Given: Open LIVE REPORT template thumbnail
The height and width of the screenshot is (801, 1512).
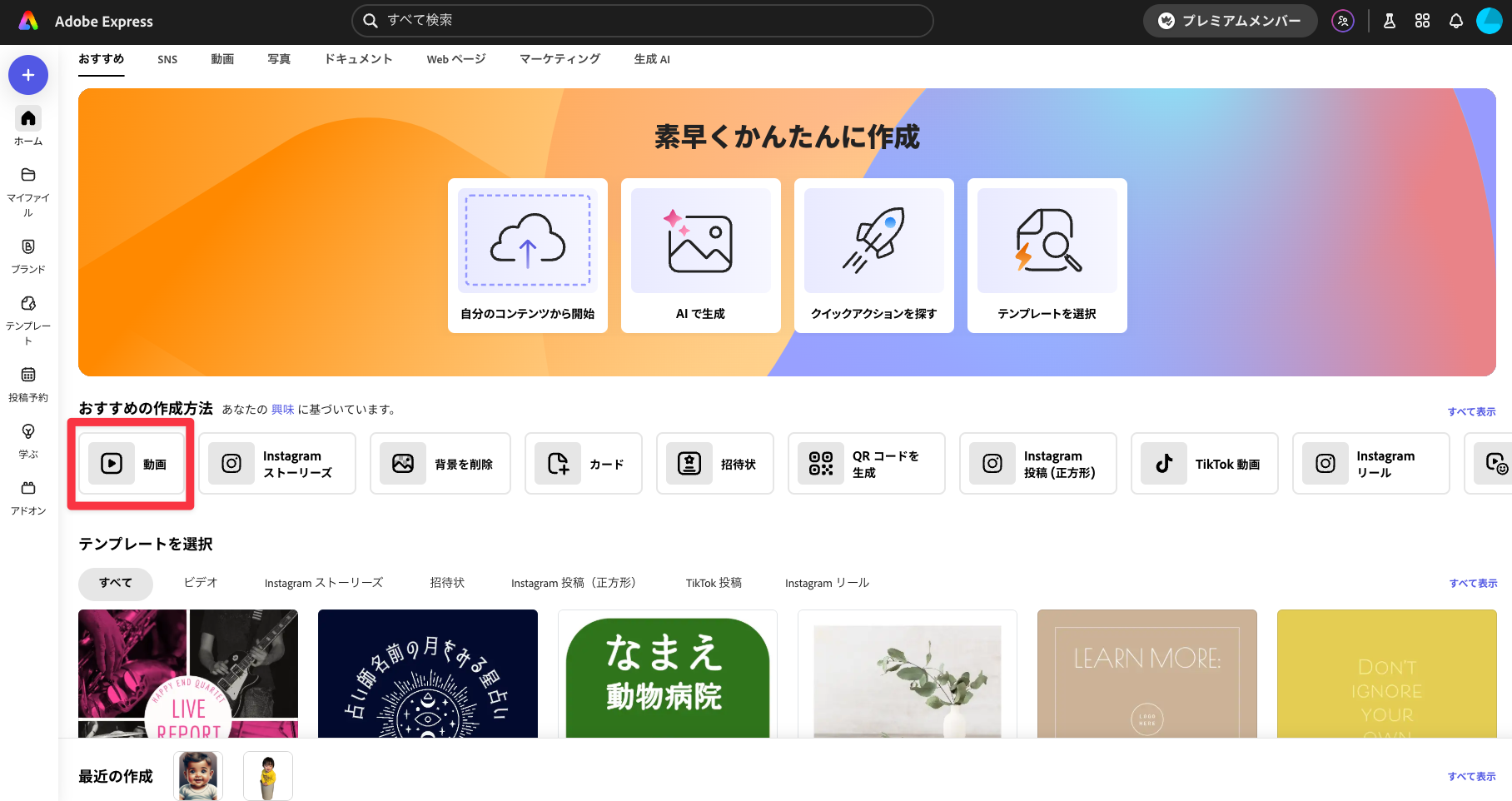Looking at the screenshot, I should [188, 674].
